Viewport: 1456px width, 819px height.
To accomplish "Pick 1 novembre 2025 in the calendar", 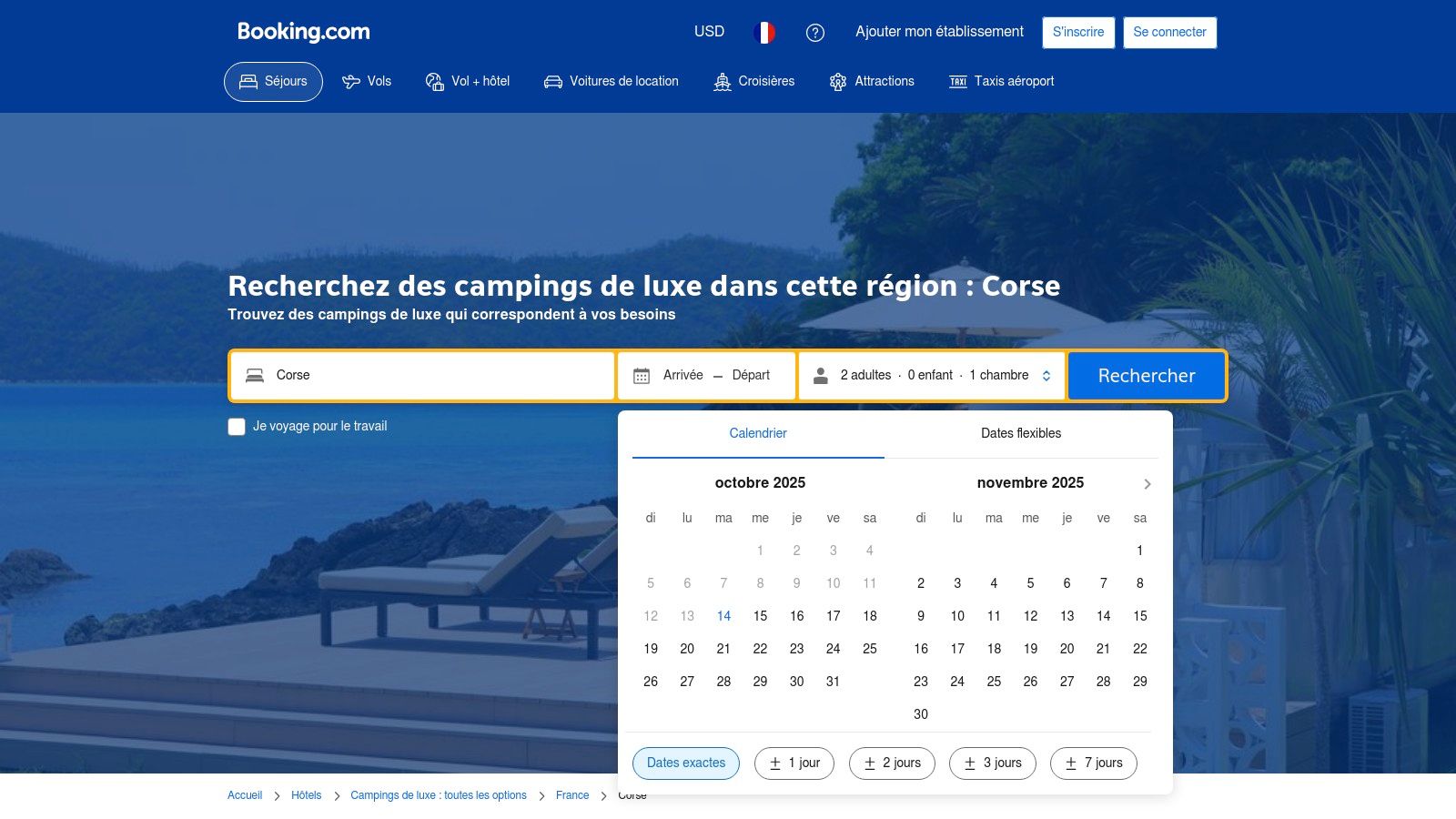I will click(1139, 551).
